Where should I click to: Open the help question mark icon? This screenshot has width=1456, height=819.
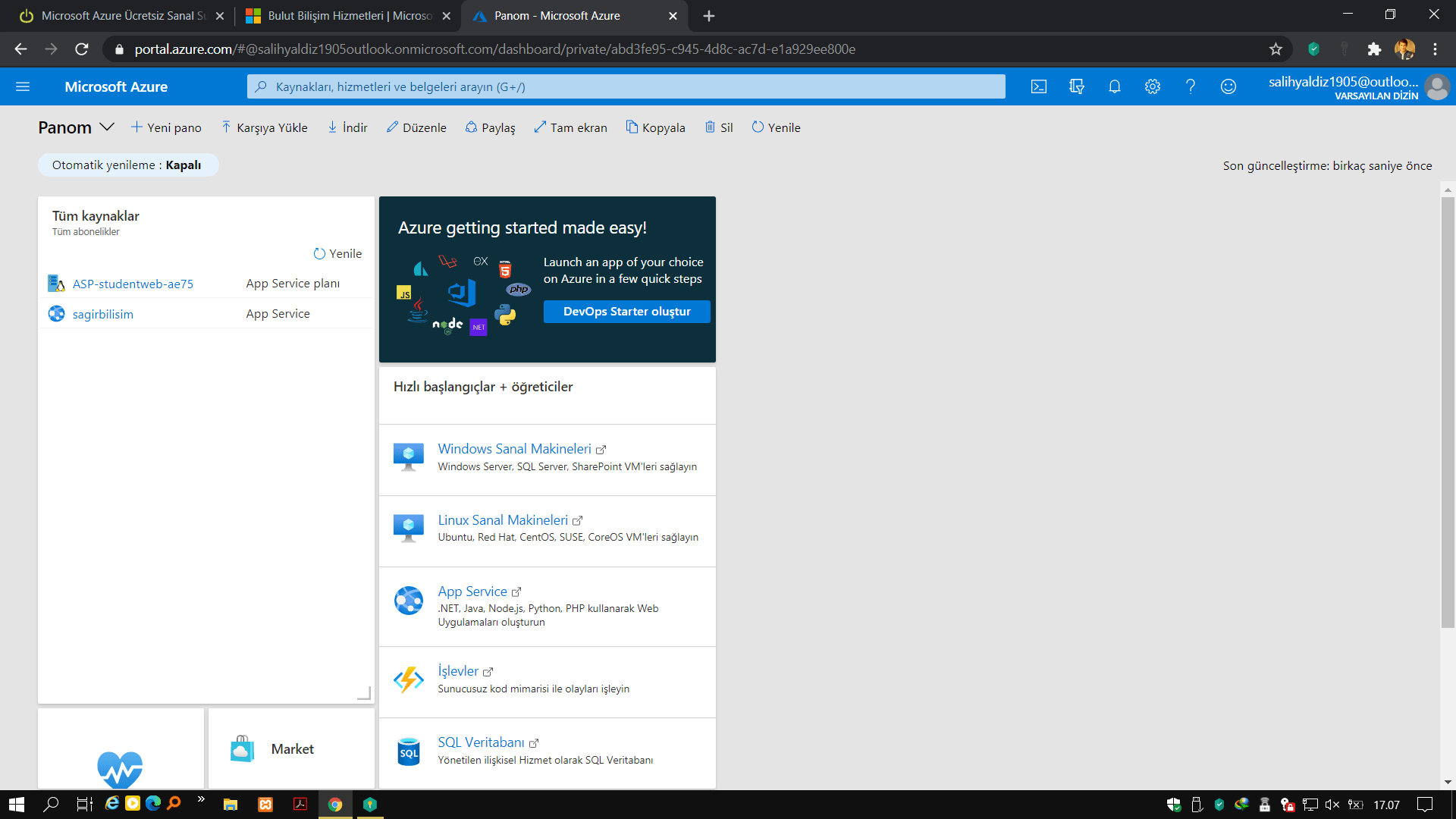pyautogui.click(x=1191, y=86)
